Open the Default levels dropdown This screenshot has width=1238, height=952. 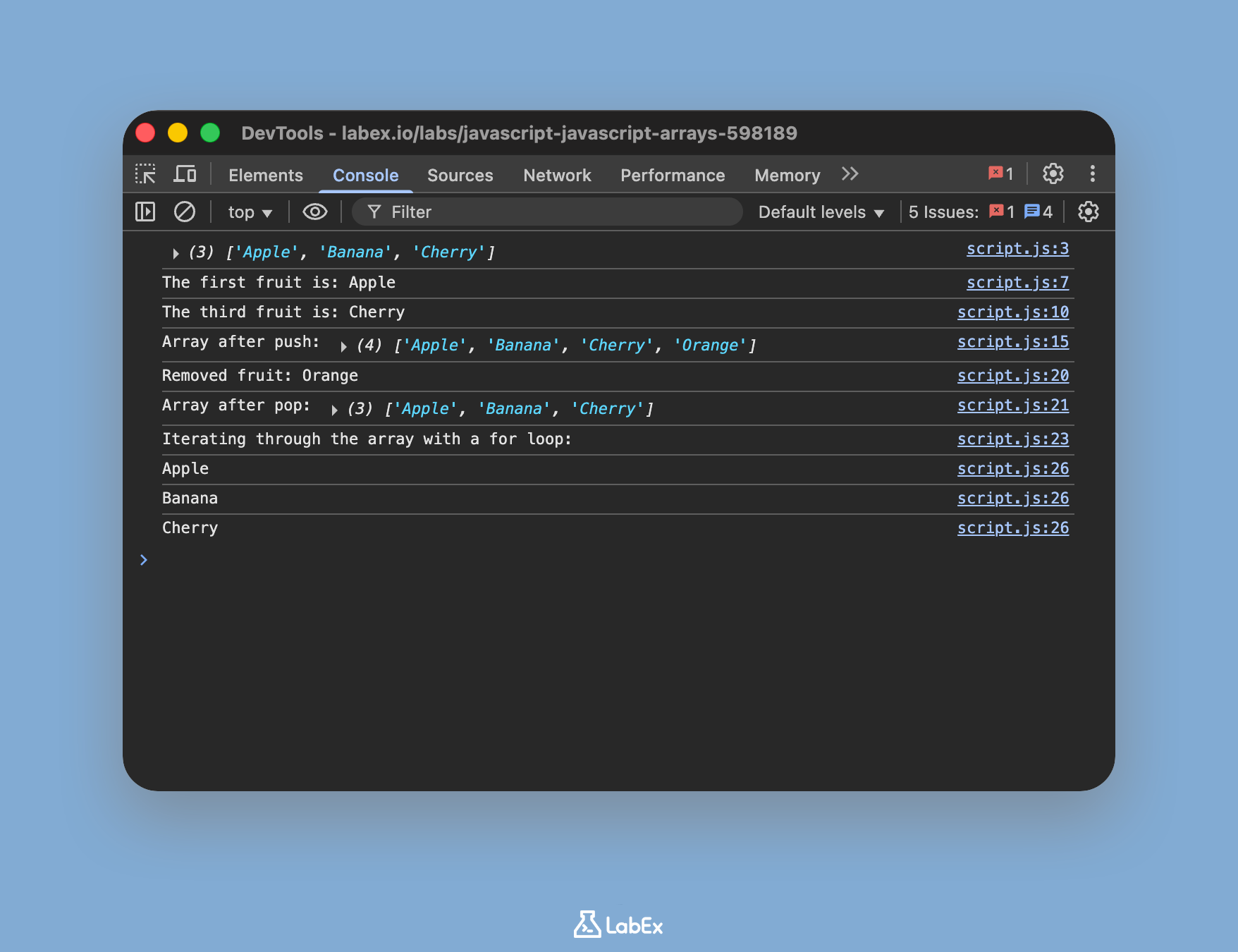(x=820, y=212)
